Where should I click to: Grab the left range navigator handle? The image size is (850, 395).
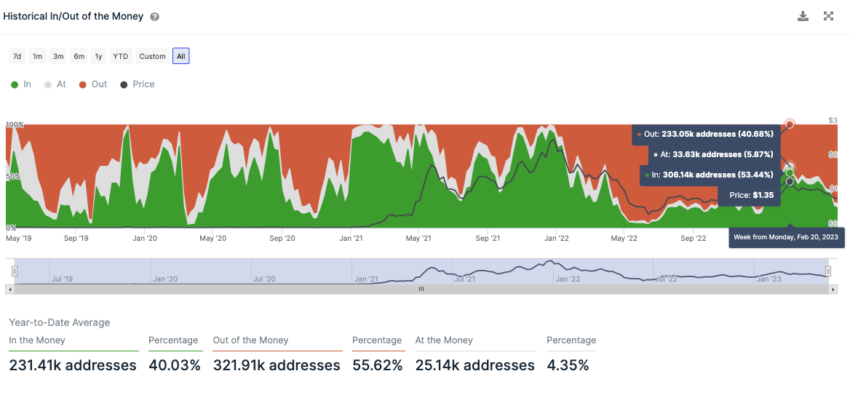tap(15, 271)
